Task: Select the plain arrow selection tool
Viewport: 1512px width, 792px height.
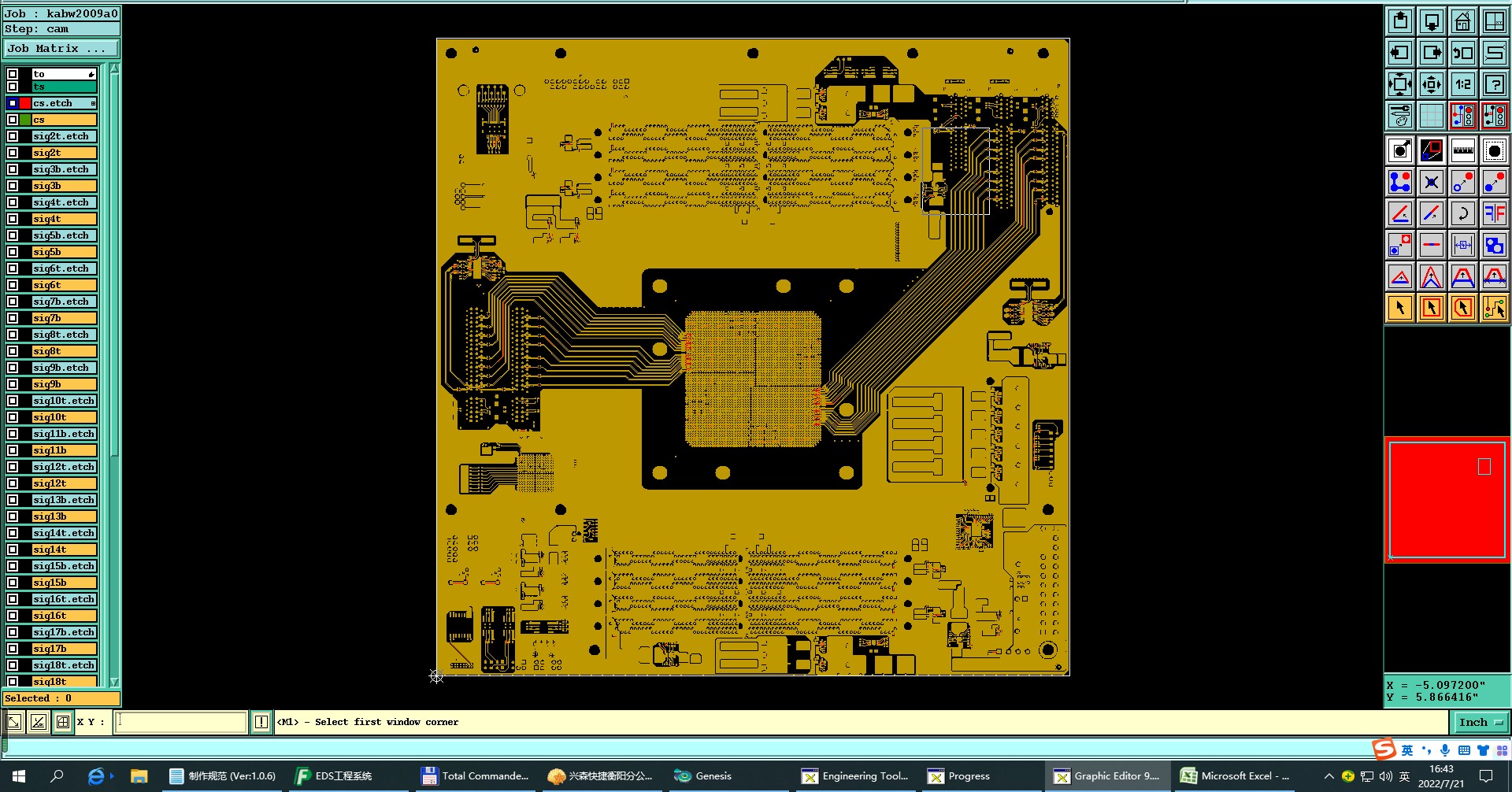Action: (1400, 308)
